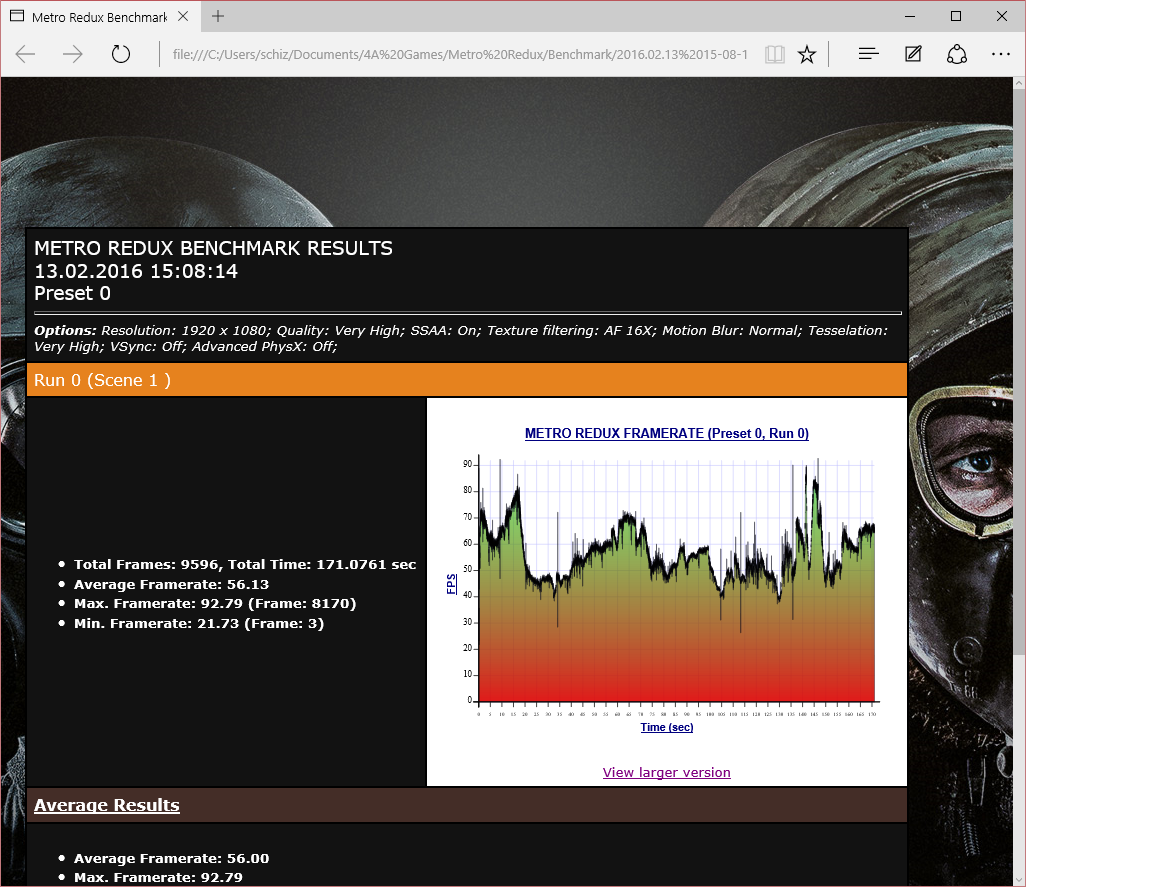The image size is (1152, 887).
Task: Select the Metro Redux Benchmark tab
Action: (100, 17)
